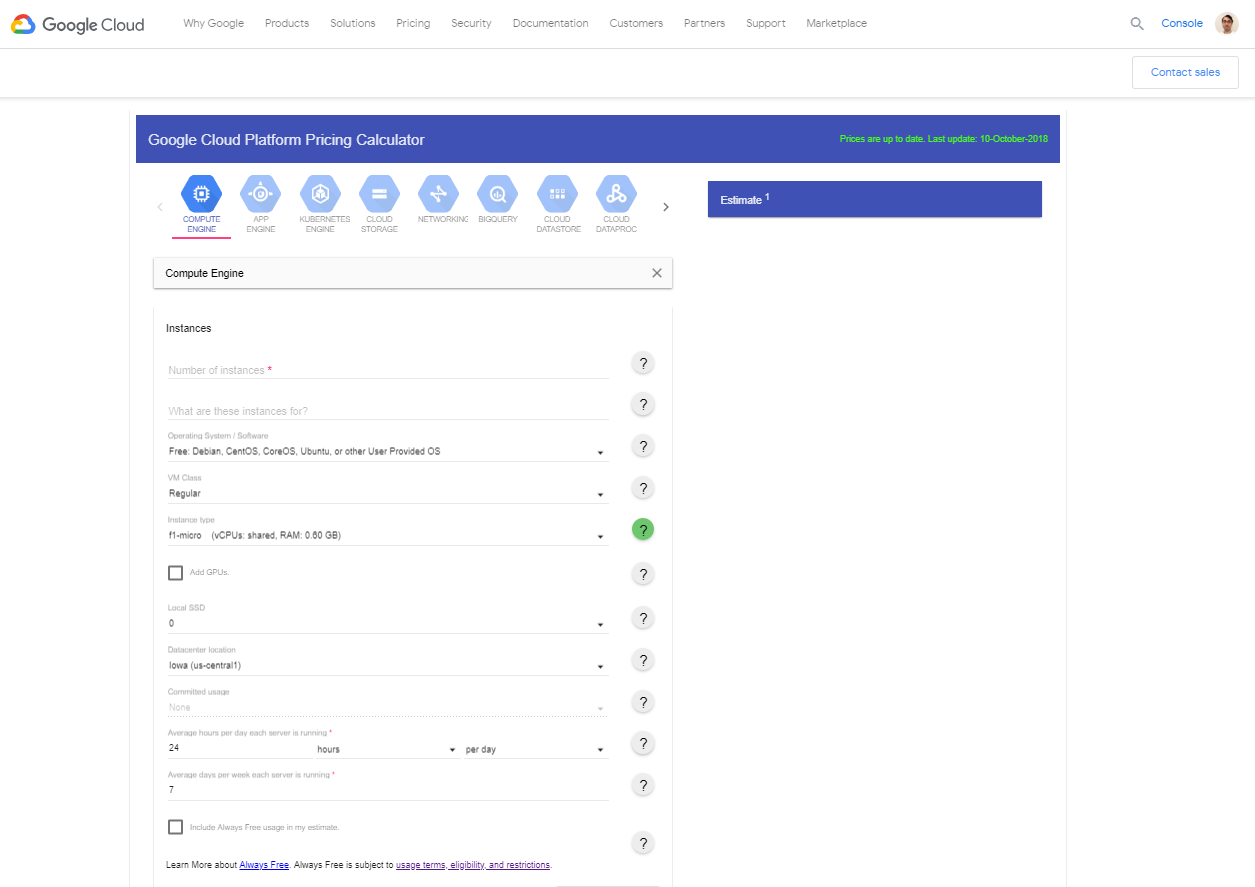This screenshot has height=887, width=1255.
Task: Open Pricing menu item
Action: coord(413,23)
